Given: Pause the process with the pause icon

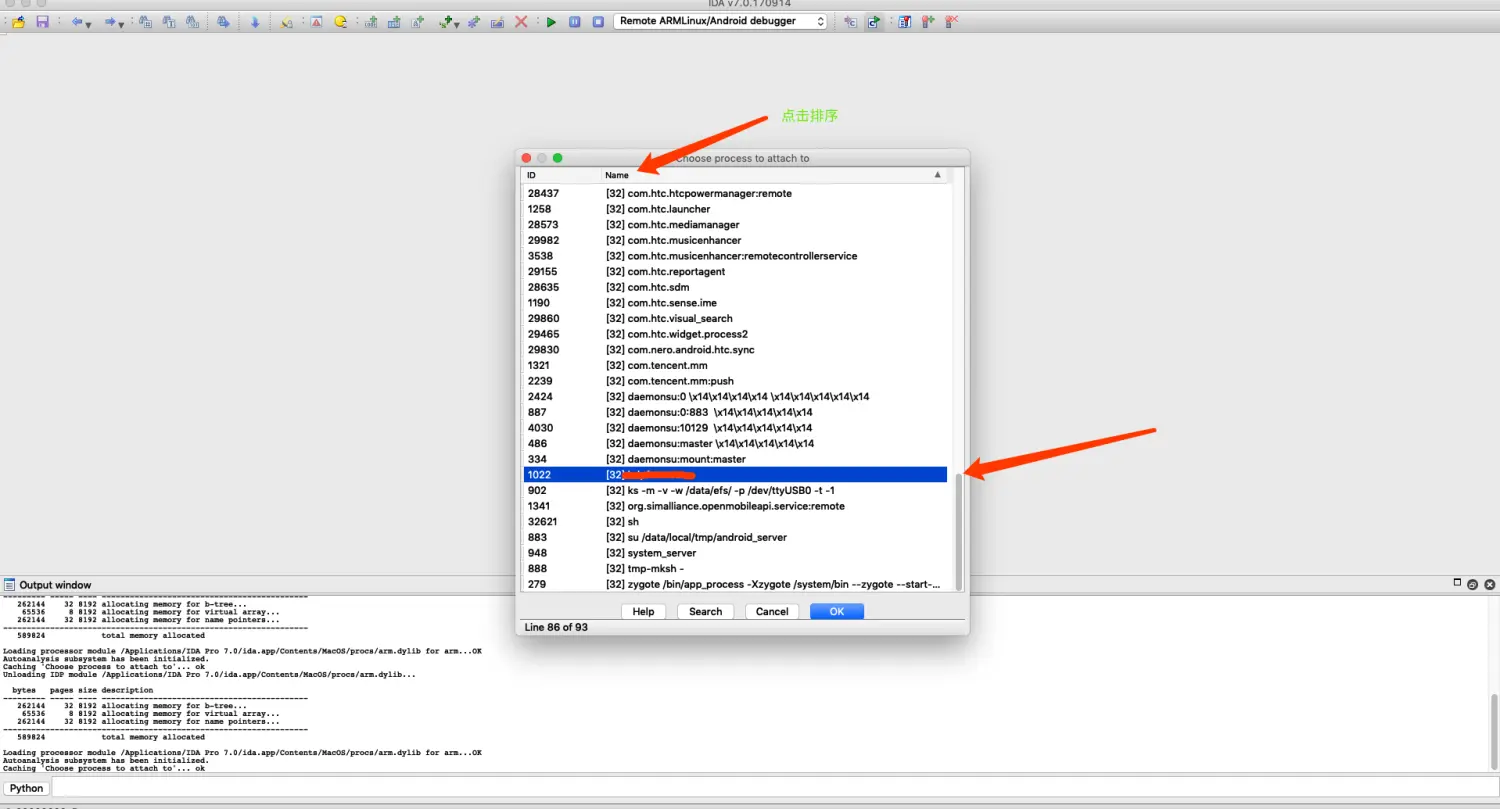Looking at the screenshot, I should pos(574,22).
